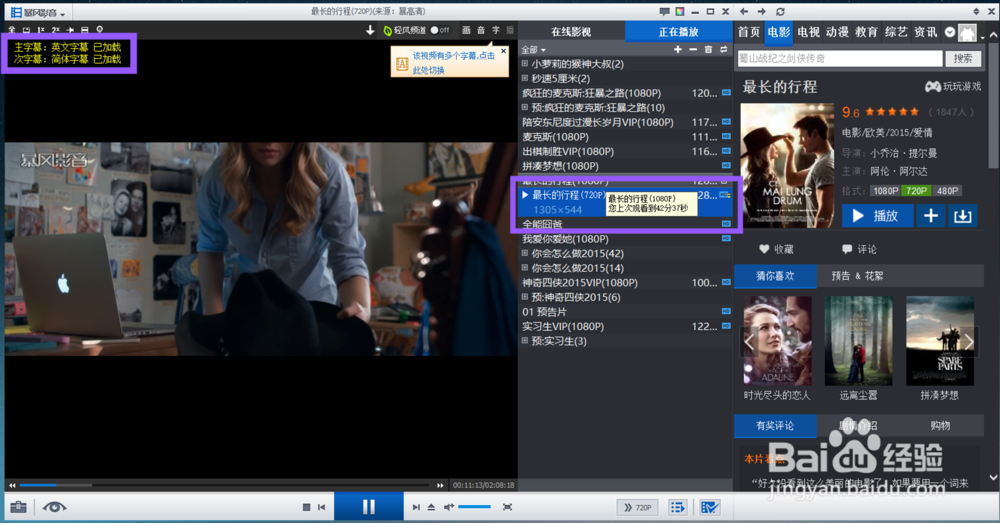The image size is (1000, 523).
Task: Select 麦克斯(1080P) in the playlist
Action: coord(626,136)
